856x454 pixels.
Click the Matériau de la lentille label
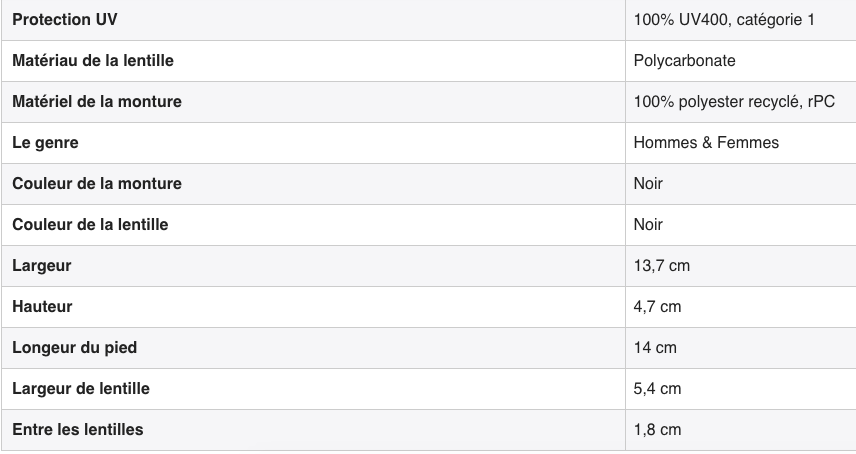pos(93,61)
